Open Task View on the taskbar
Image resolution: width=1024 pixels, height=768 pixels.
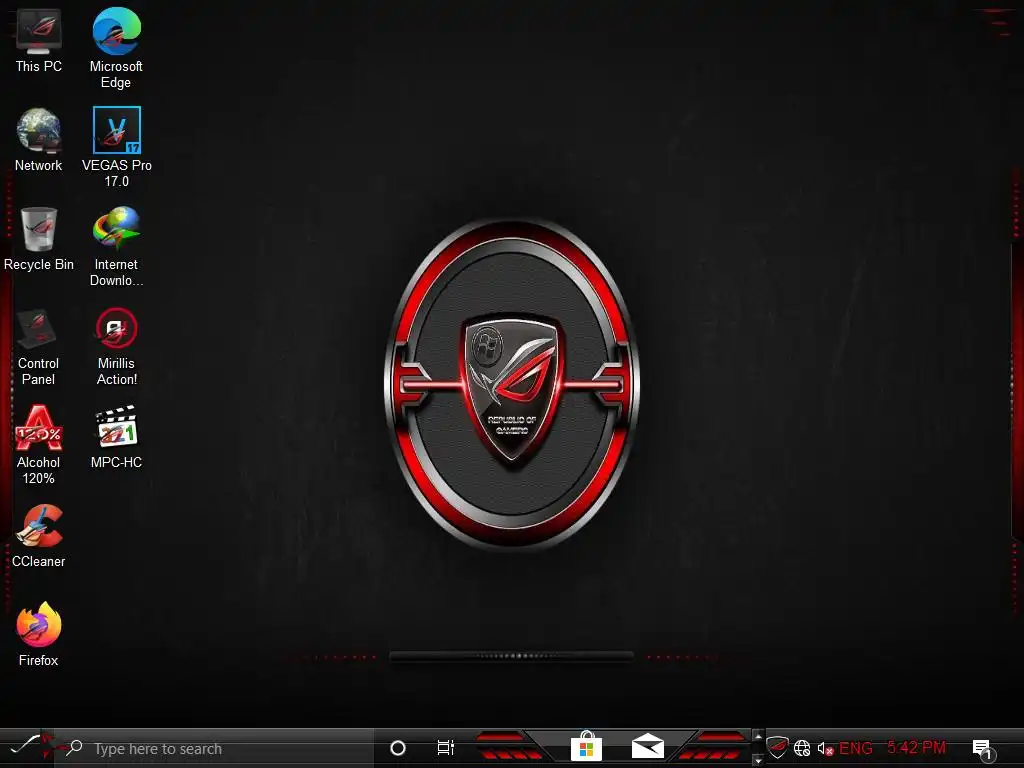tap(445, 748)
